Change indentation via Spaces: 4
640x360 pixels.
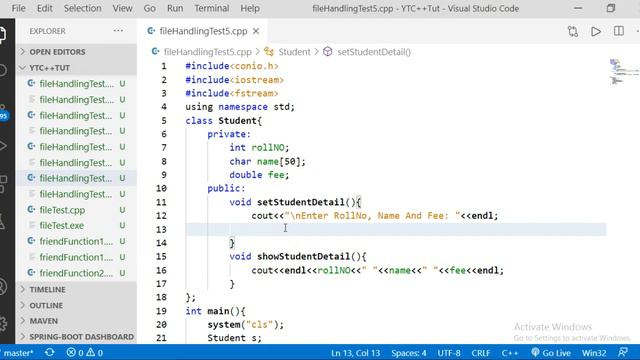(x=409, y=353)
